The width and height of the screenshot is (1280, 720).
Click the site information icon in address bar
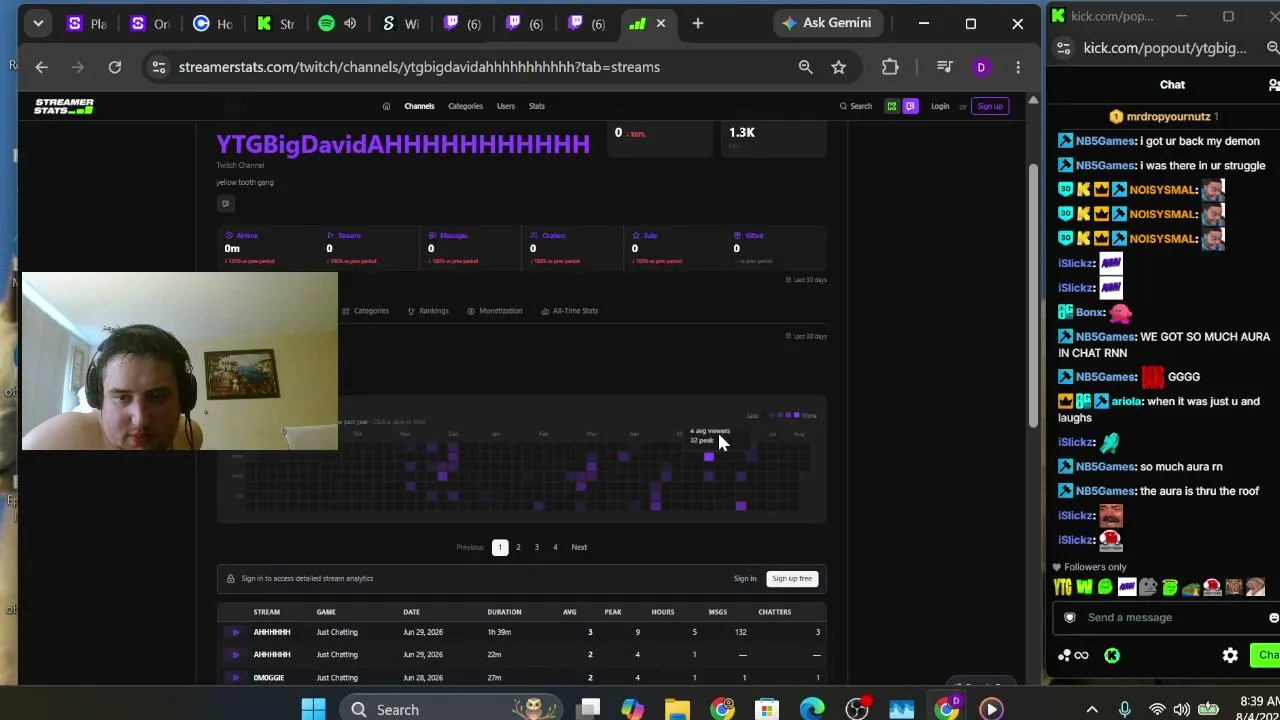click(158, 67)
